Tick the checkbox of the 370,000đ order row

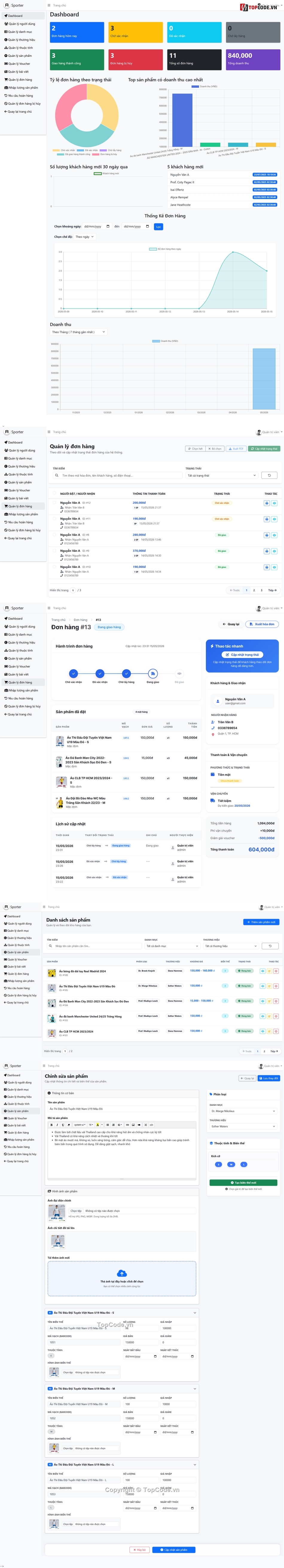pos(54,551)
